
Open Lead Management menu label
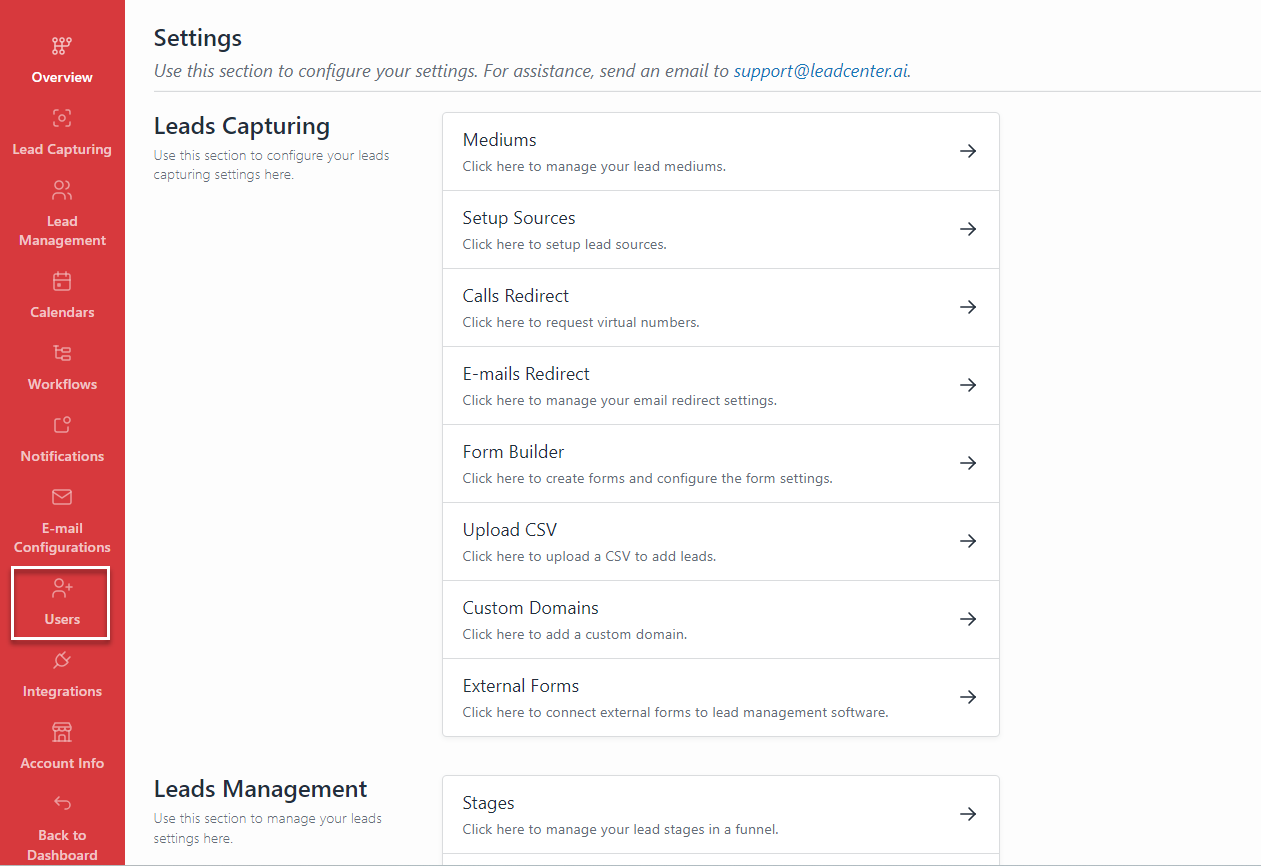click(x=62, y=231)
